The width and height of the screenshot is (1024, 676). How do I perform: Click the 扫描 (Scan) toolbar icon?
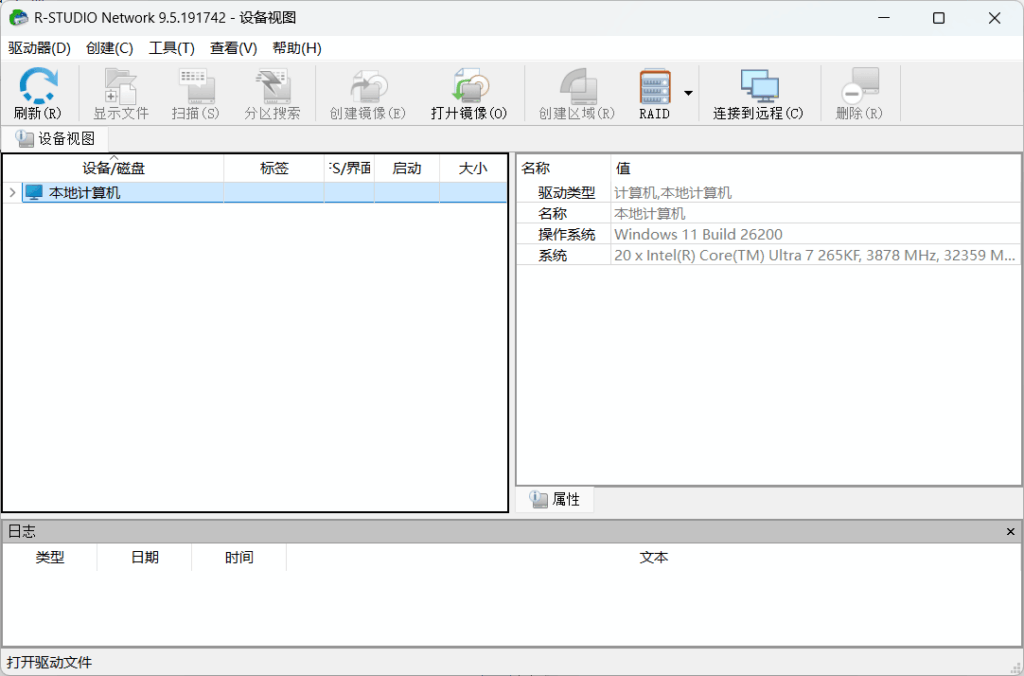[195, 92]
